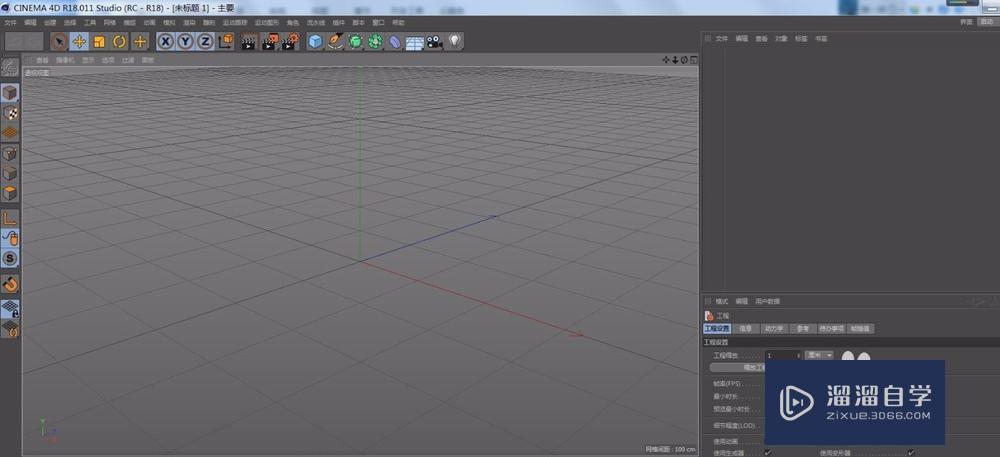Activate the Rotate tool
1000x457 pixels.
pos(119,42)
